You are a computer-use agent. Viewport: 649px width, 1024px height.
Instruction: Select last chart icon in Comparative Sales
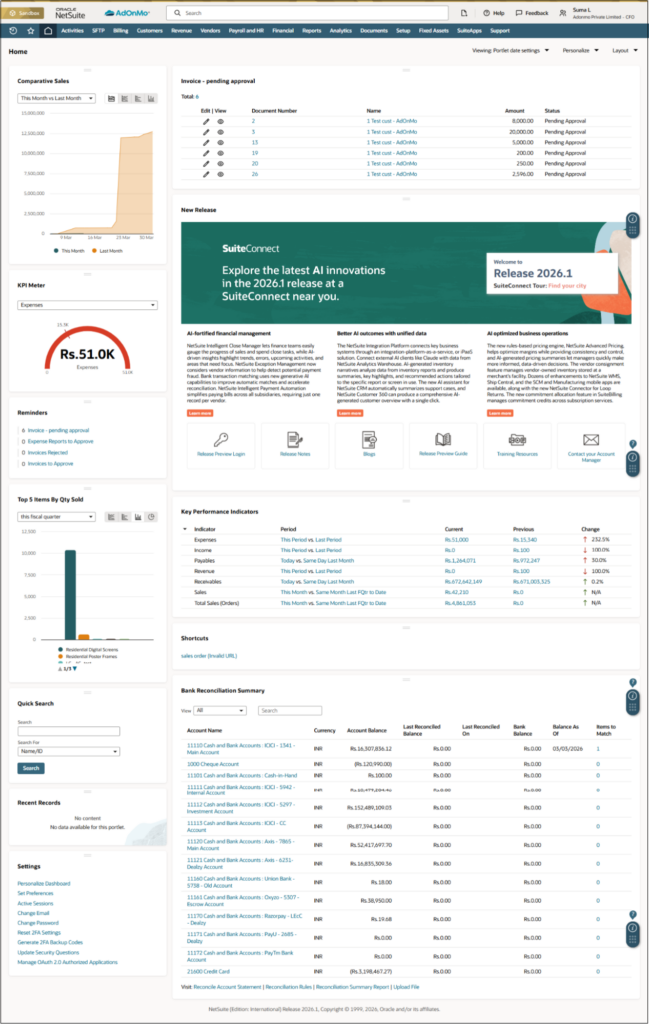point(151,99)
